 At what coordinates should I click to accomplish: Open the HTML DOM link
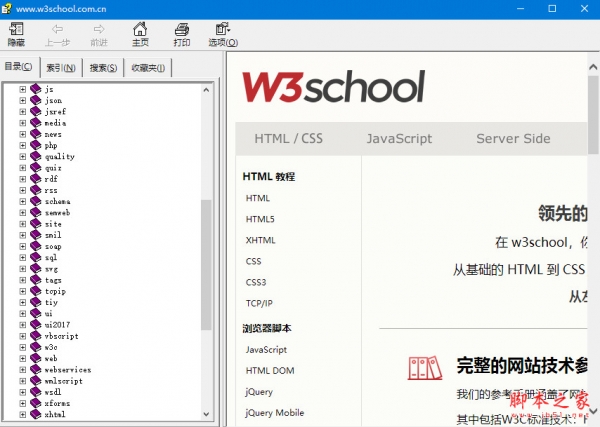270,370
